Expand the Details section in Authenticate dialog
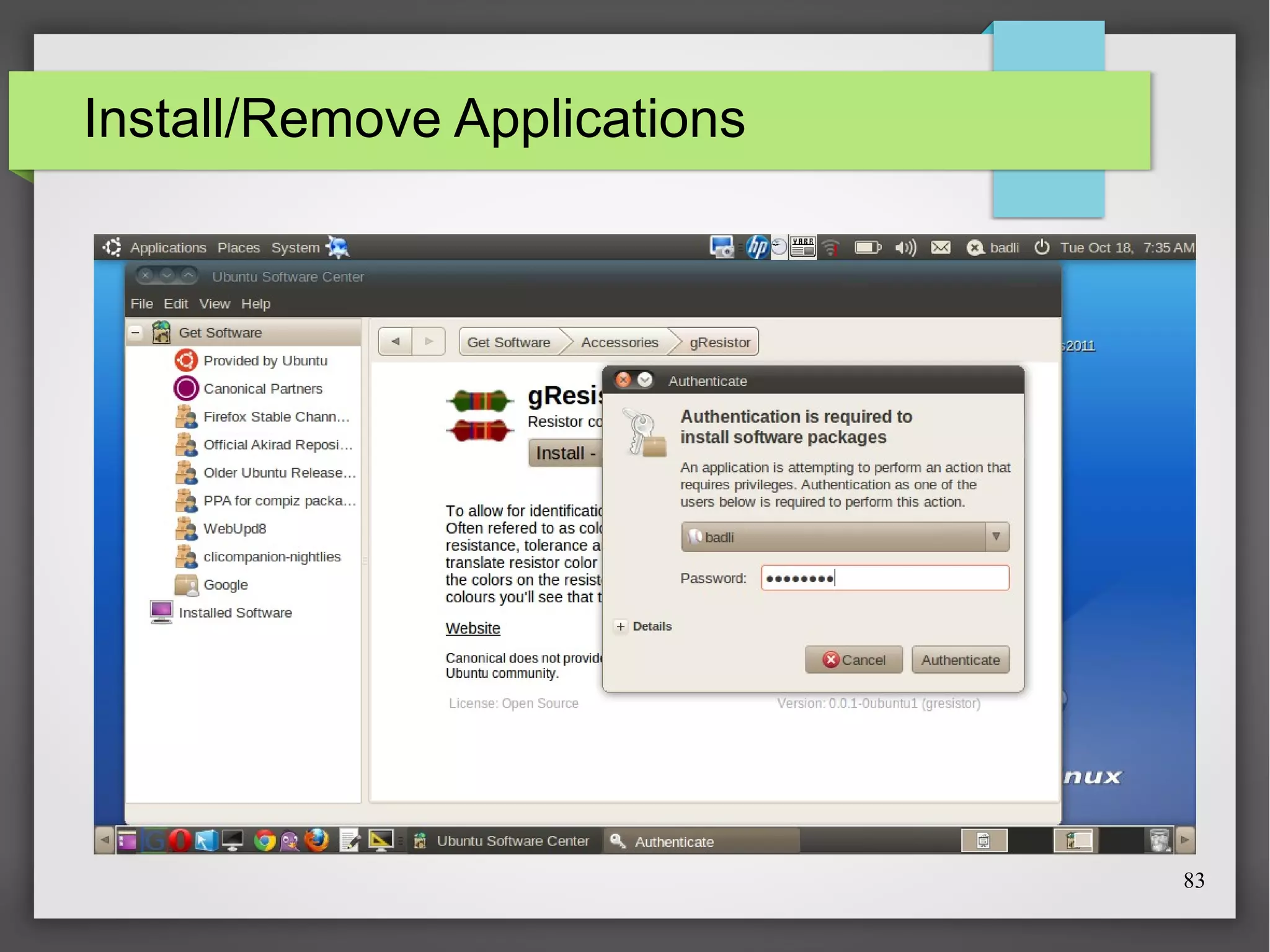 coord(621,626)
